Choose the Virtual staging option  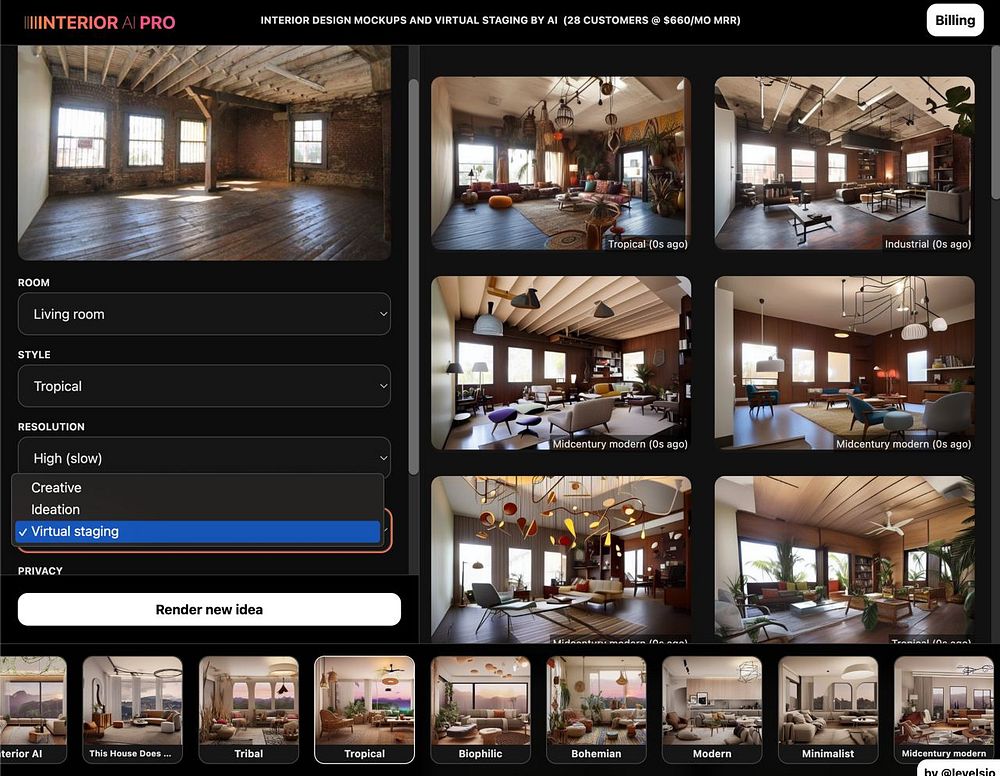pos(198,531)
